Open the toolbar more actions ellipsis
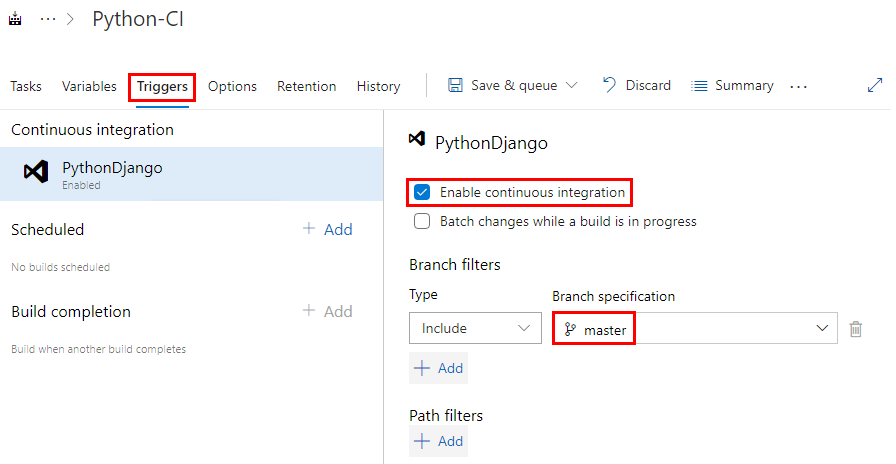 (798, 87)
